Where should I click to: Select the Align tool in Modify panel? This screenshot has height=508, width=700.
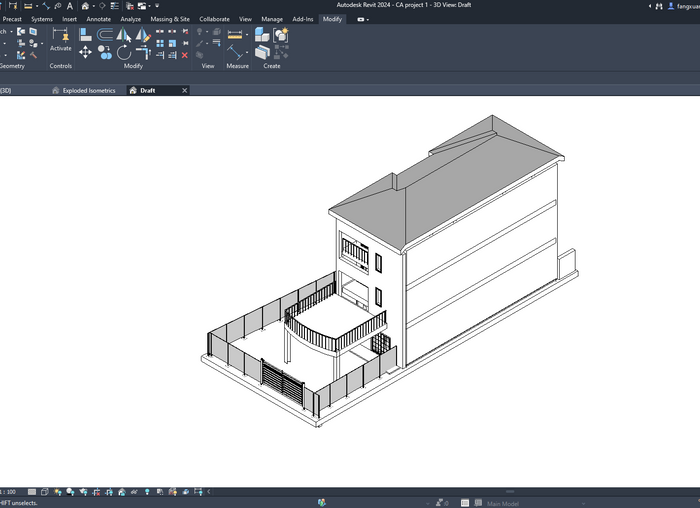click(x=85, y=34)
